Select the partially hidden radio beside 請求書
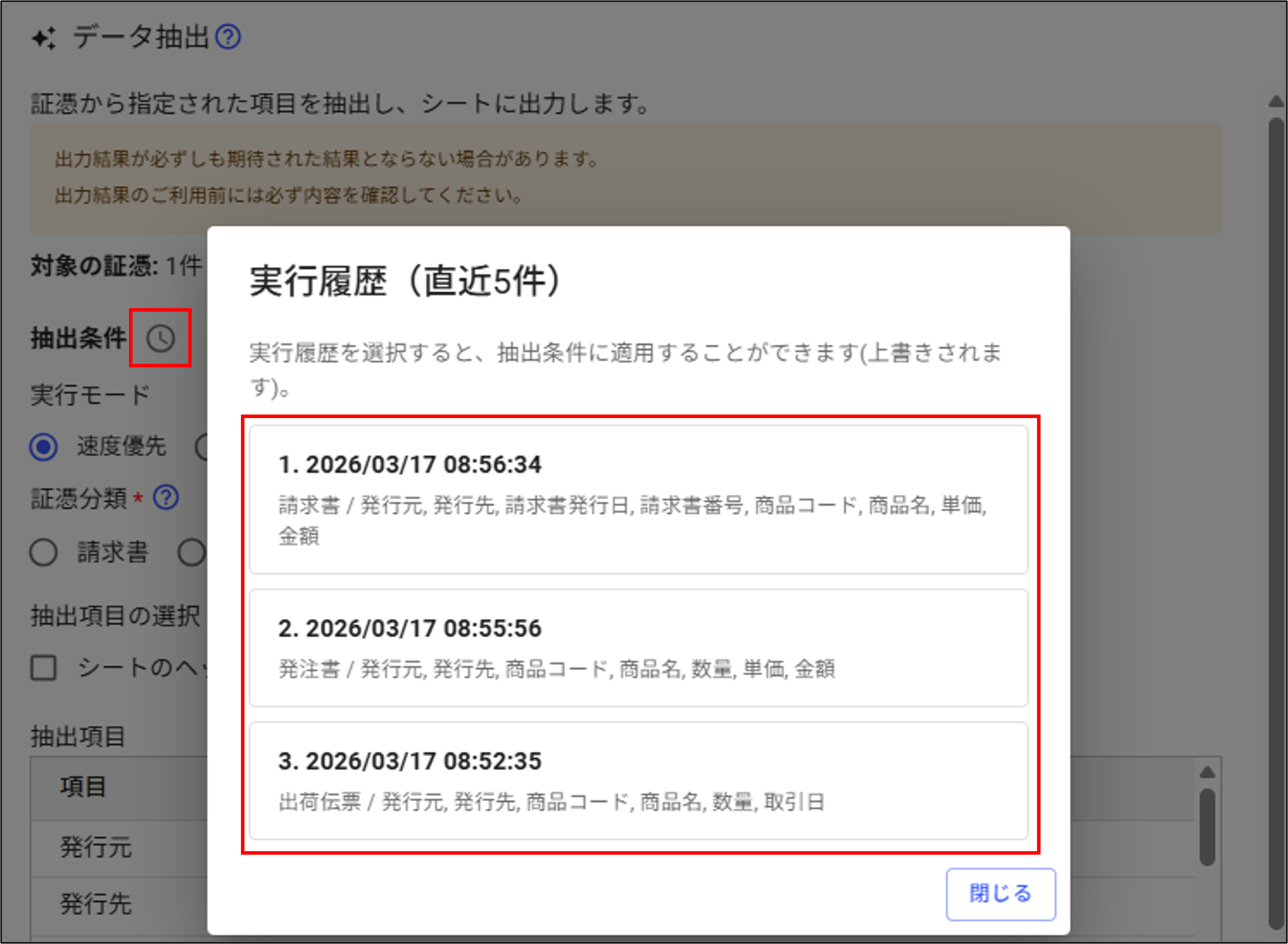 192,553
